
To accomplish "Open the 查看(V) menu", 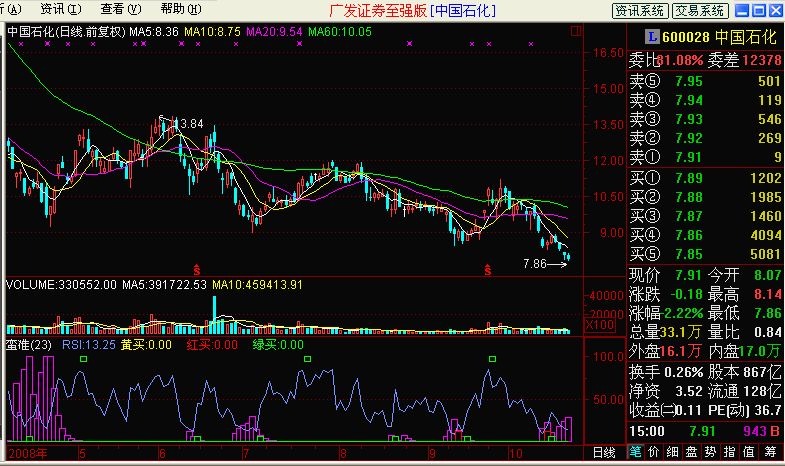I will tap(121, 9).
